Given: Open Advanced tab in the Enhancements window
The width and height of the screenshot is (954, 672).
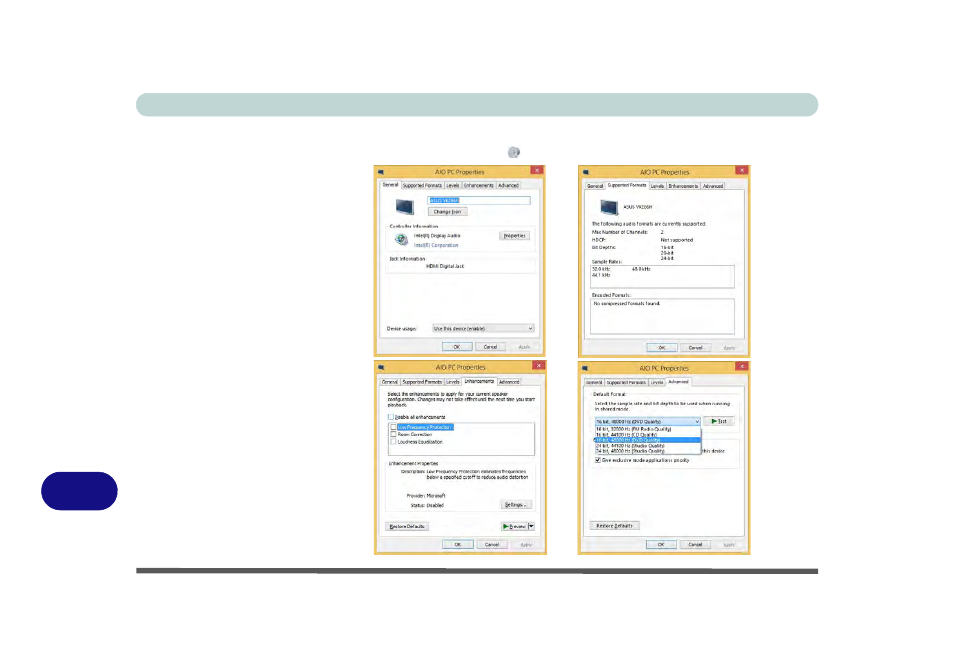Looking at the screenshot, I should point(509,382).
